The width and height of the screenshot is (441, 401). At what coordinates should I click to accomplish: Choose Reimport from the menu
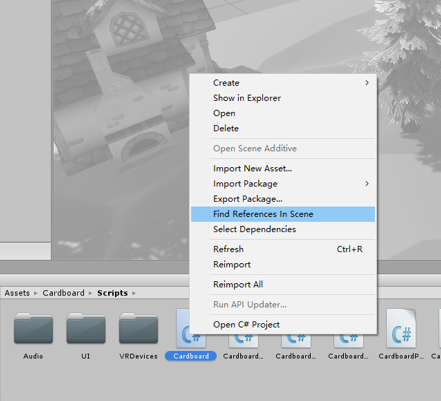283,265
